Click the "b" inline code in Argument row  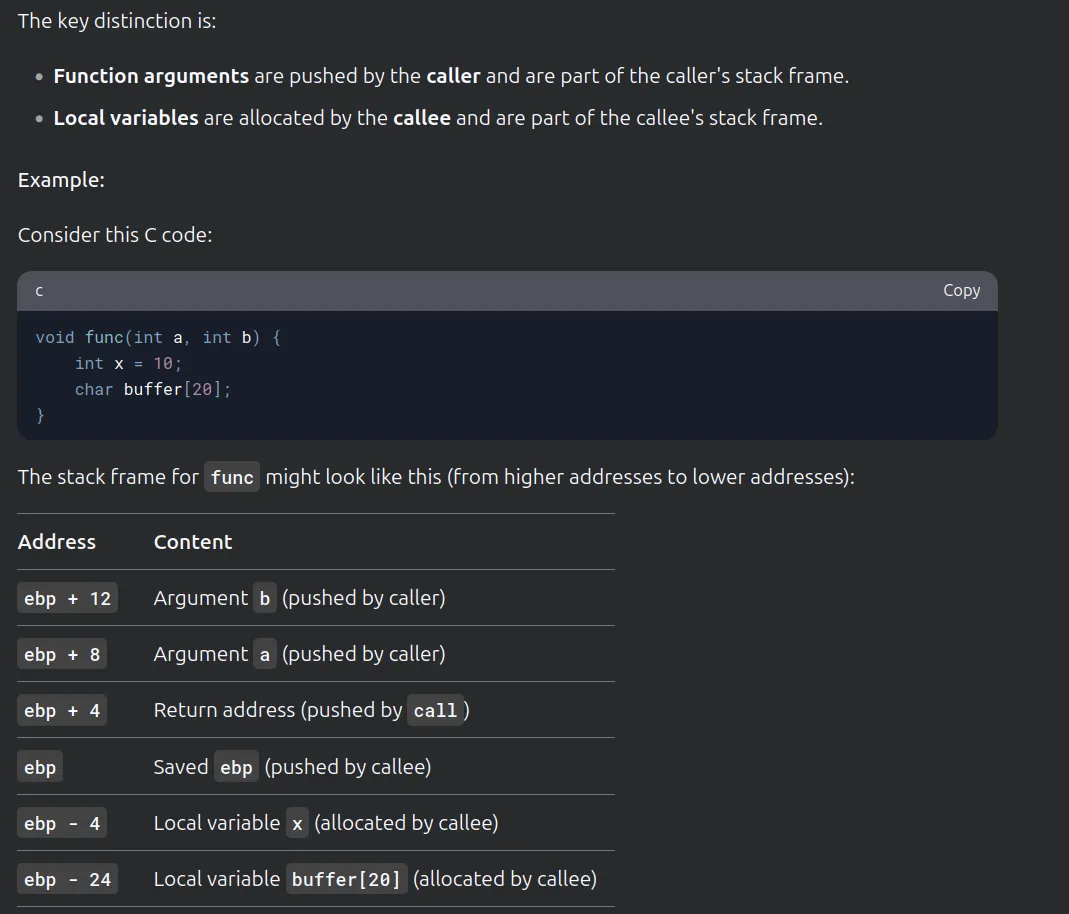265,598
